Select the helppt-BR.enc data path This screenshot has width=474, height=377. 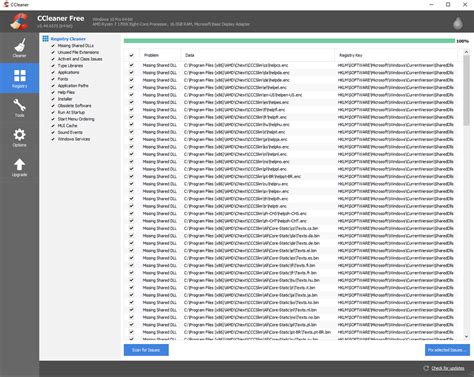point(242,176)
